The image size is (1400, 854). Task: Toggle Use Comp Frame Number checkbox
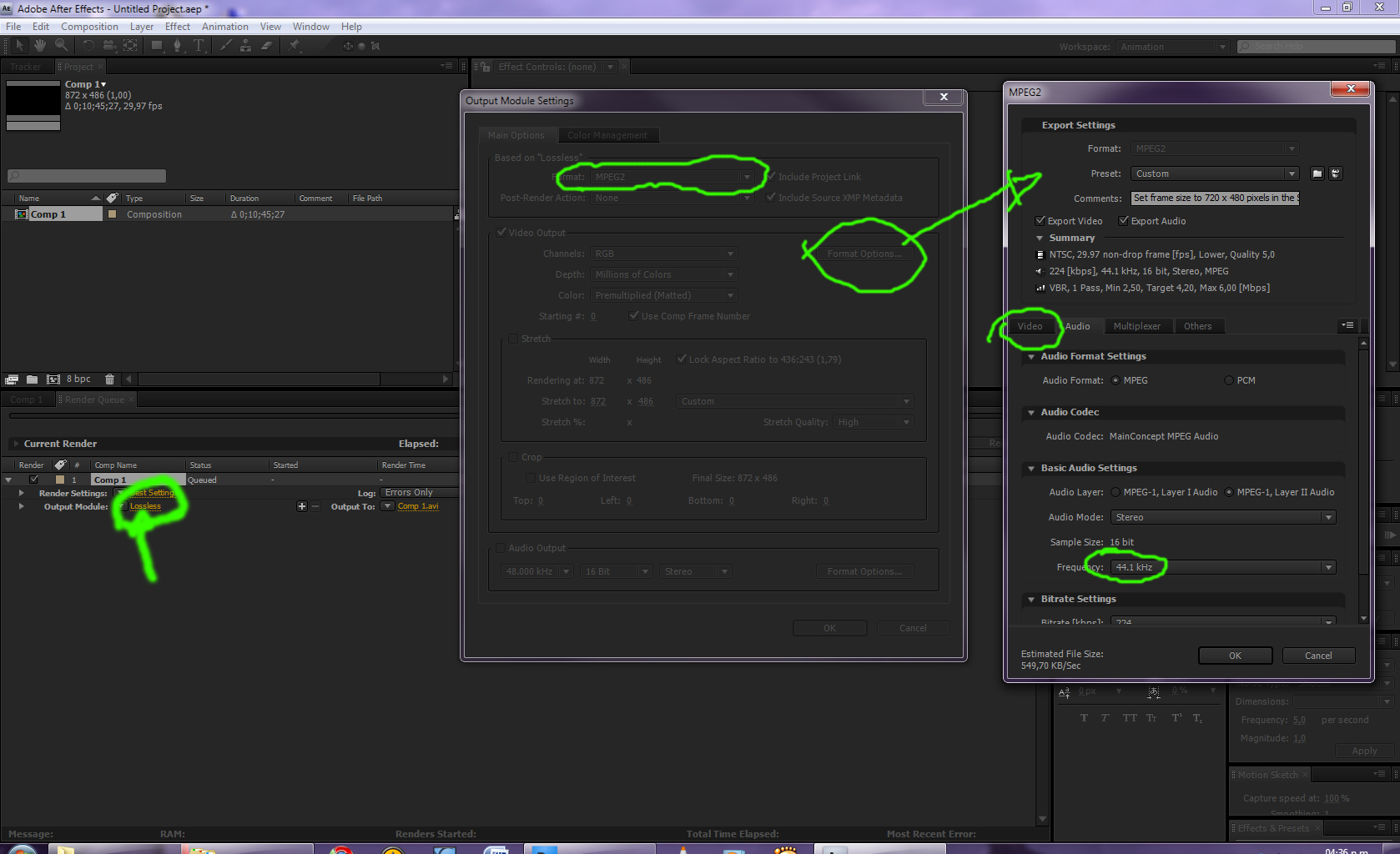click(635, 315)
